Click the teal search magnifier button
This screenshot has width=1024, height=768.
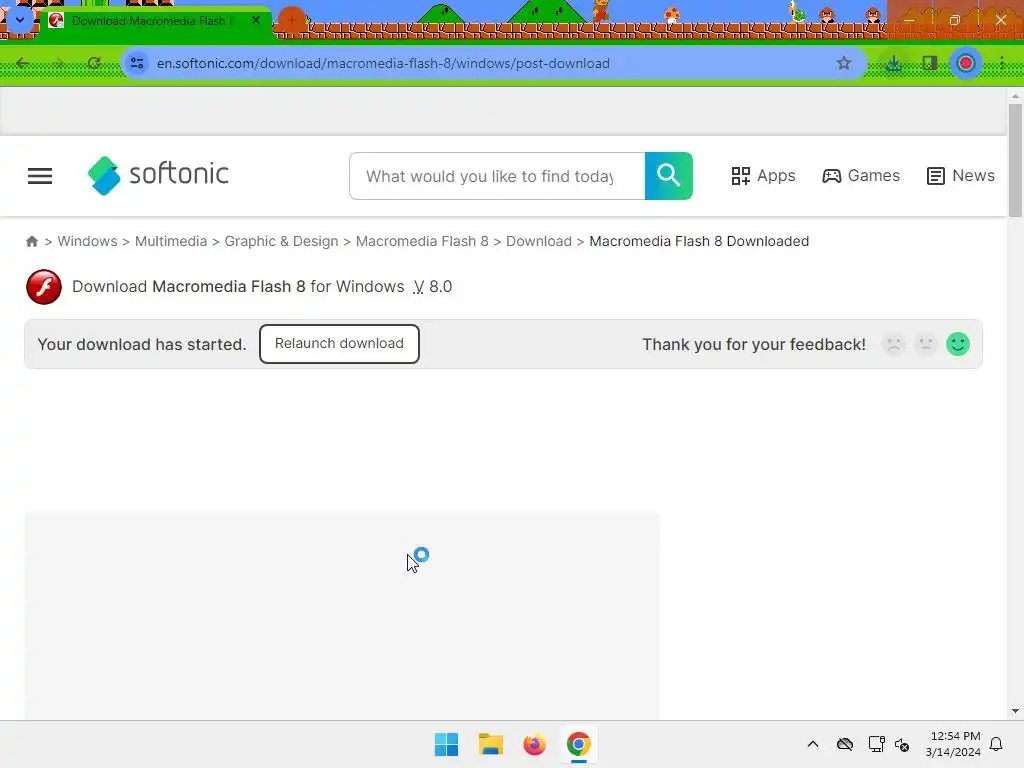668,176
